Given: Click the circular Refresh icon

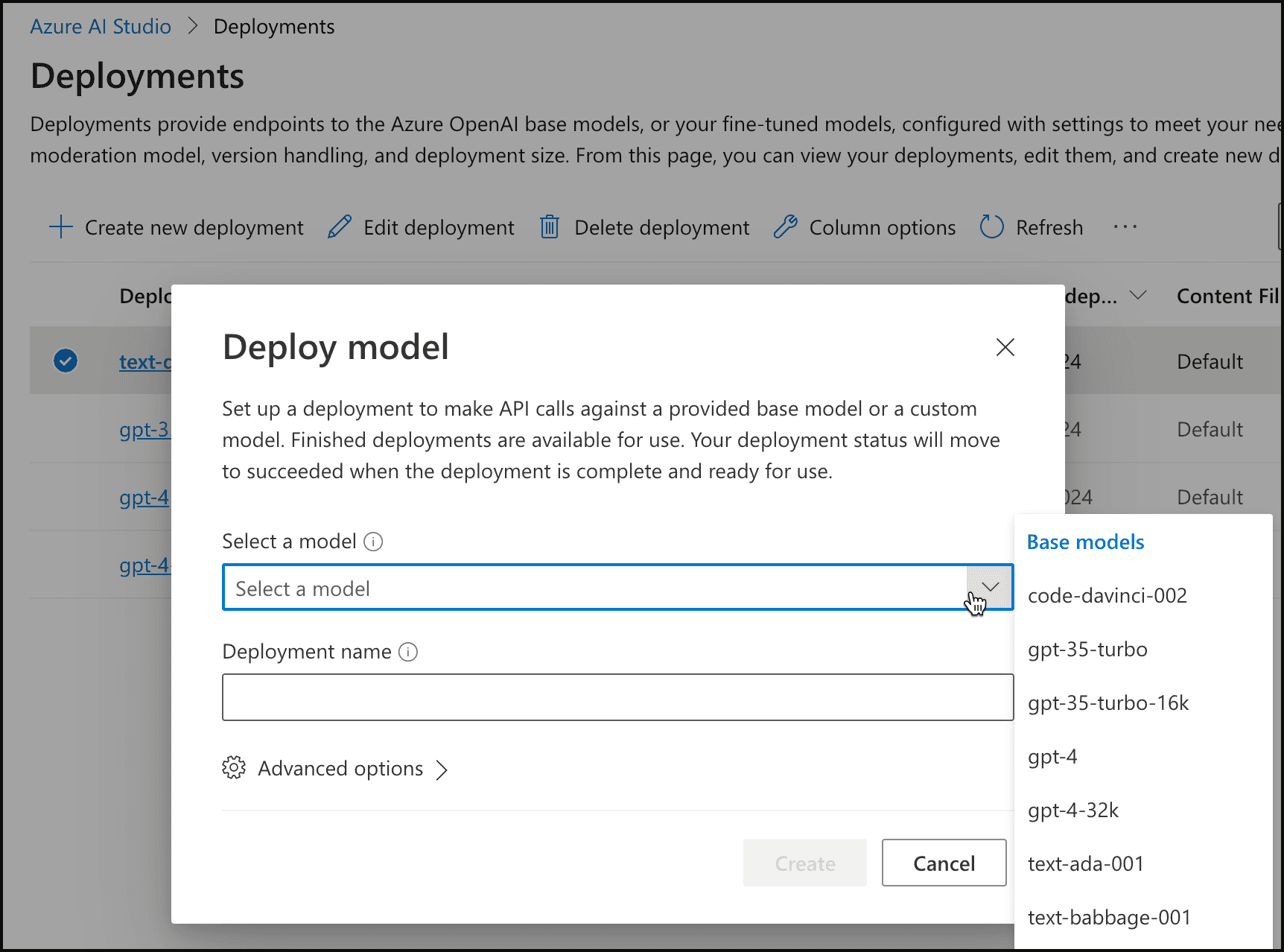Looking at the screenshot, I should [x=992, y=227].
